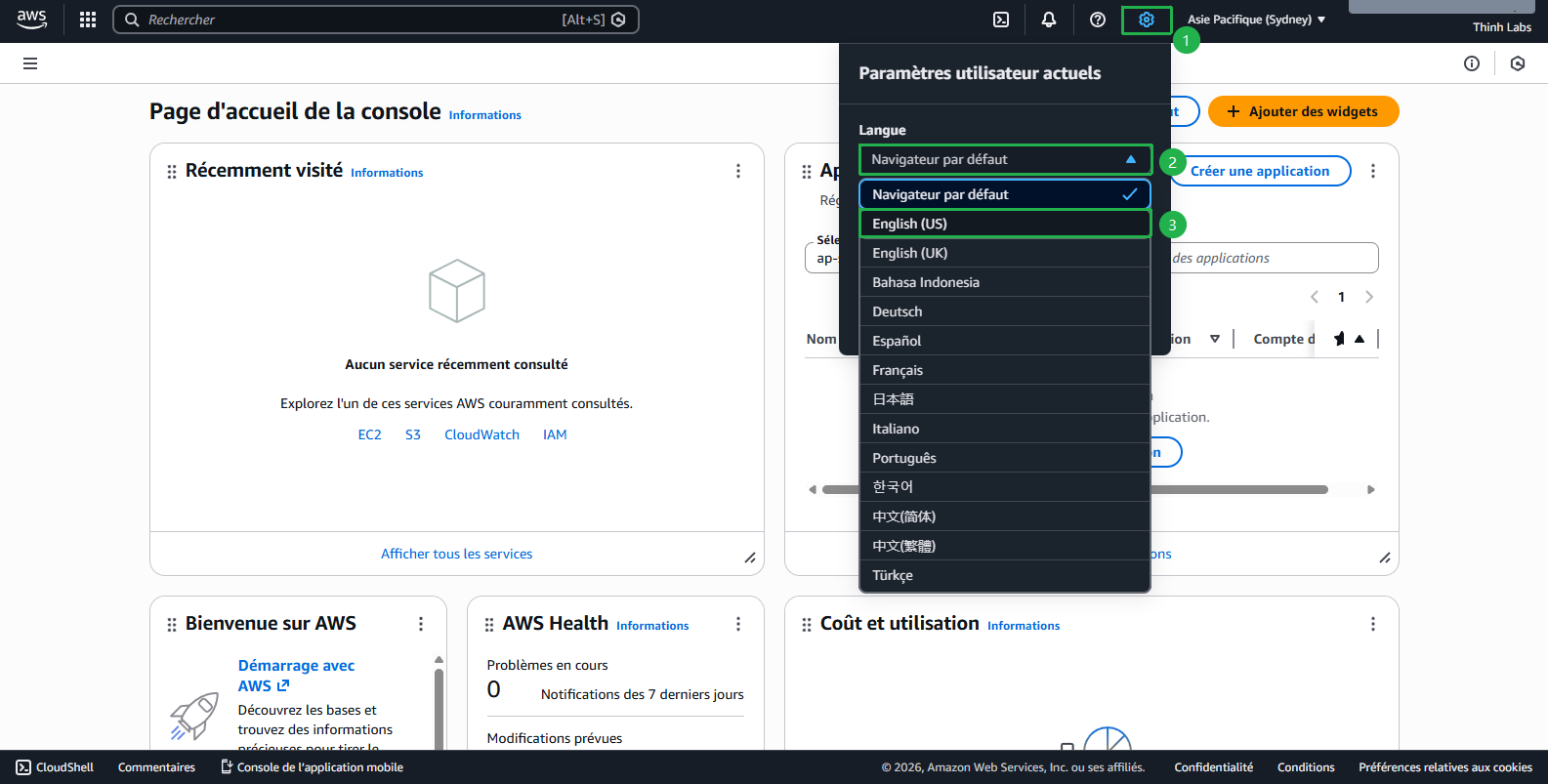Image resolution: width=1548 pixels, height=784 pixels.
Task: Launch CloudShell from top bar icon
Action: point(1001,20)
